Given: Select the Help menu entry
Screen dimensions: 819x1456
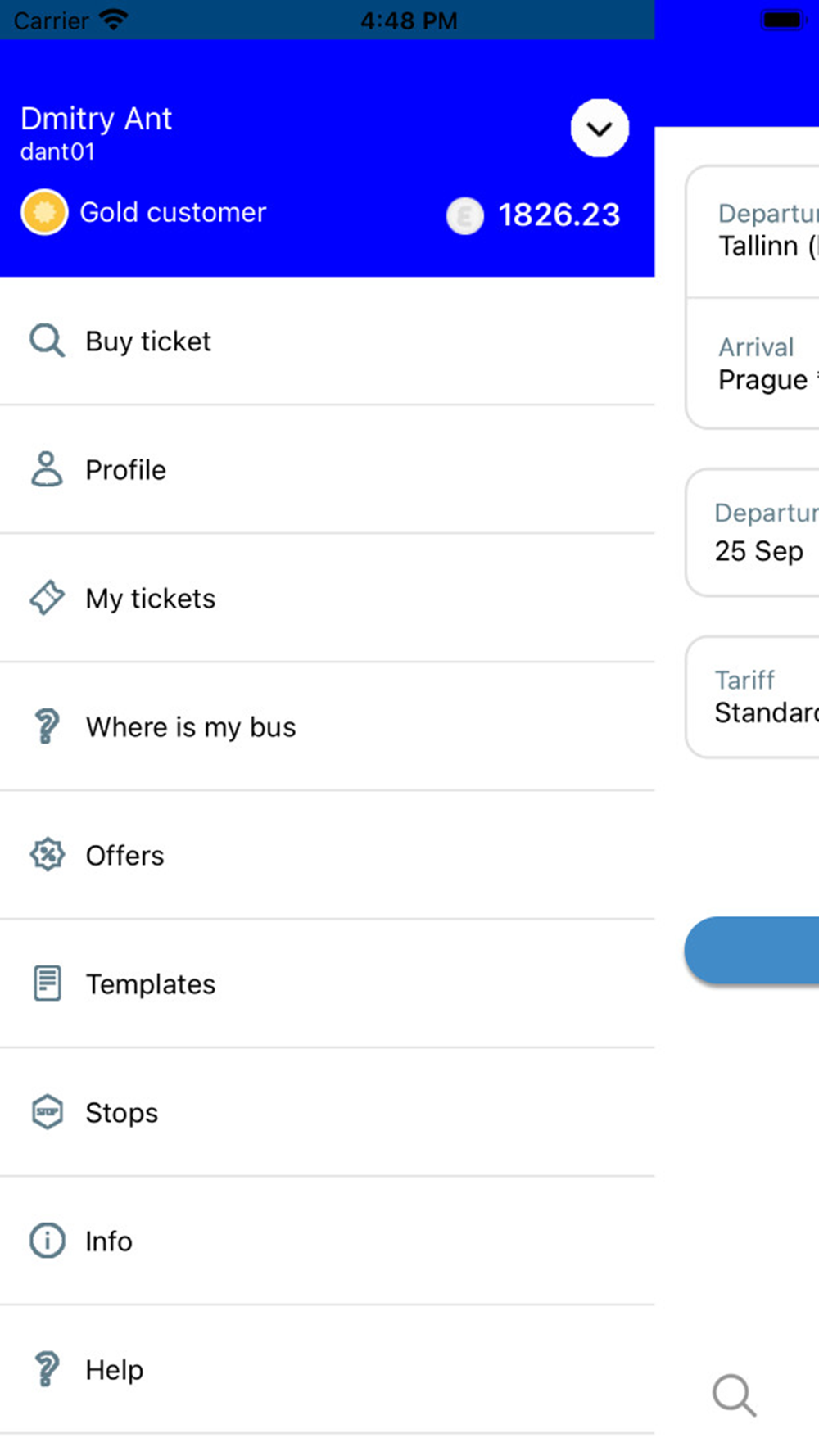Looking at the screenshot, I should (115, 1370).
